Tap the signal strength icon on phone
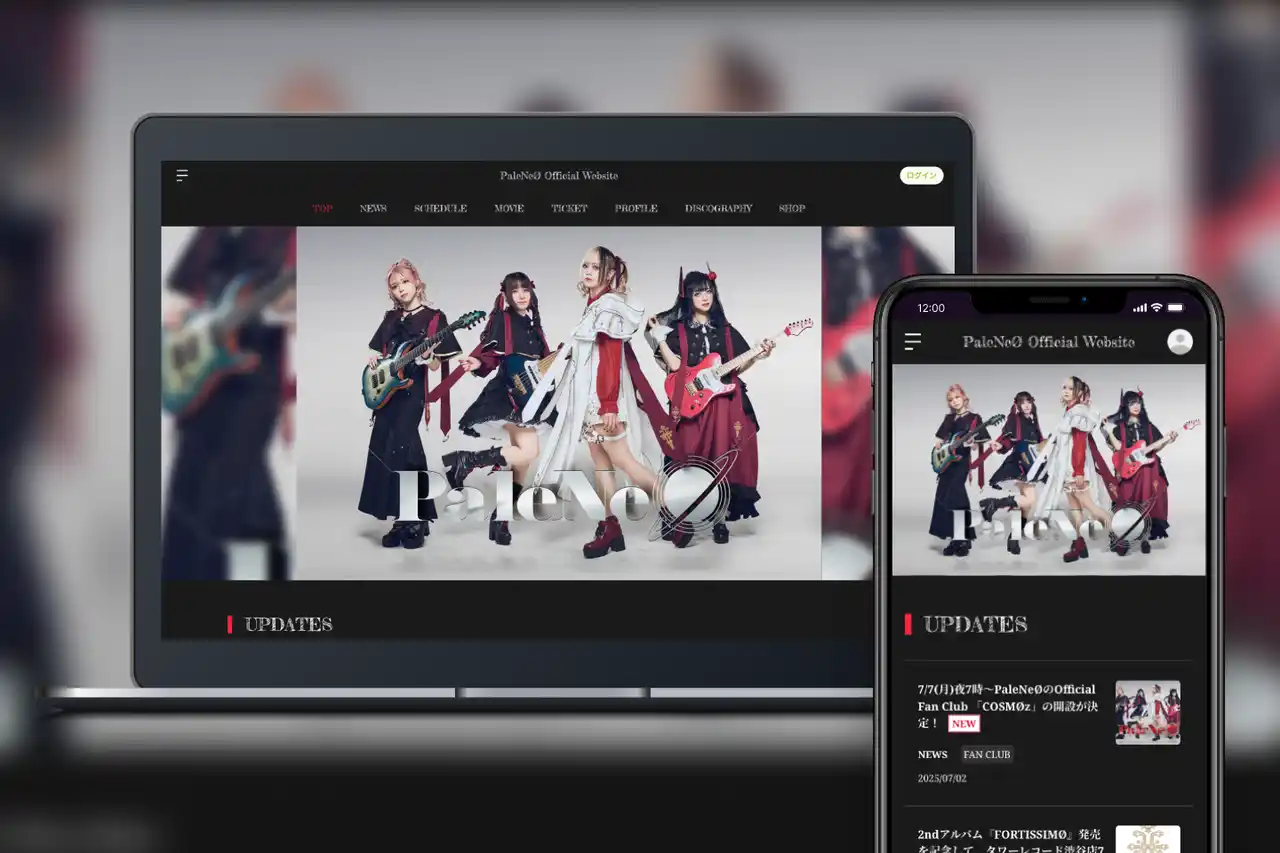This screenshot has height=853, width=1280. [1139, 307]
